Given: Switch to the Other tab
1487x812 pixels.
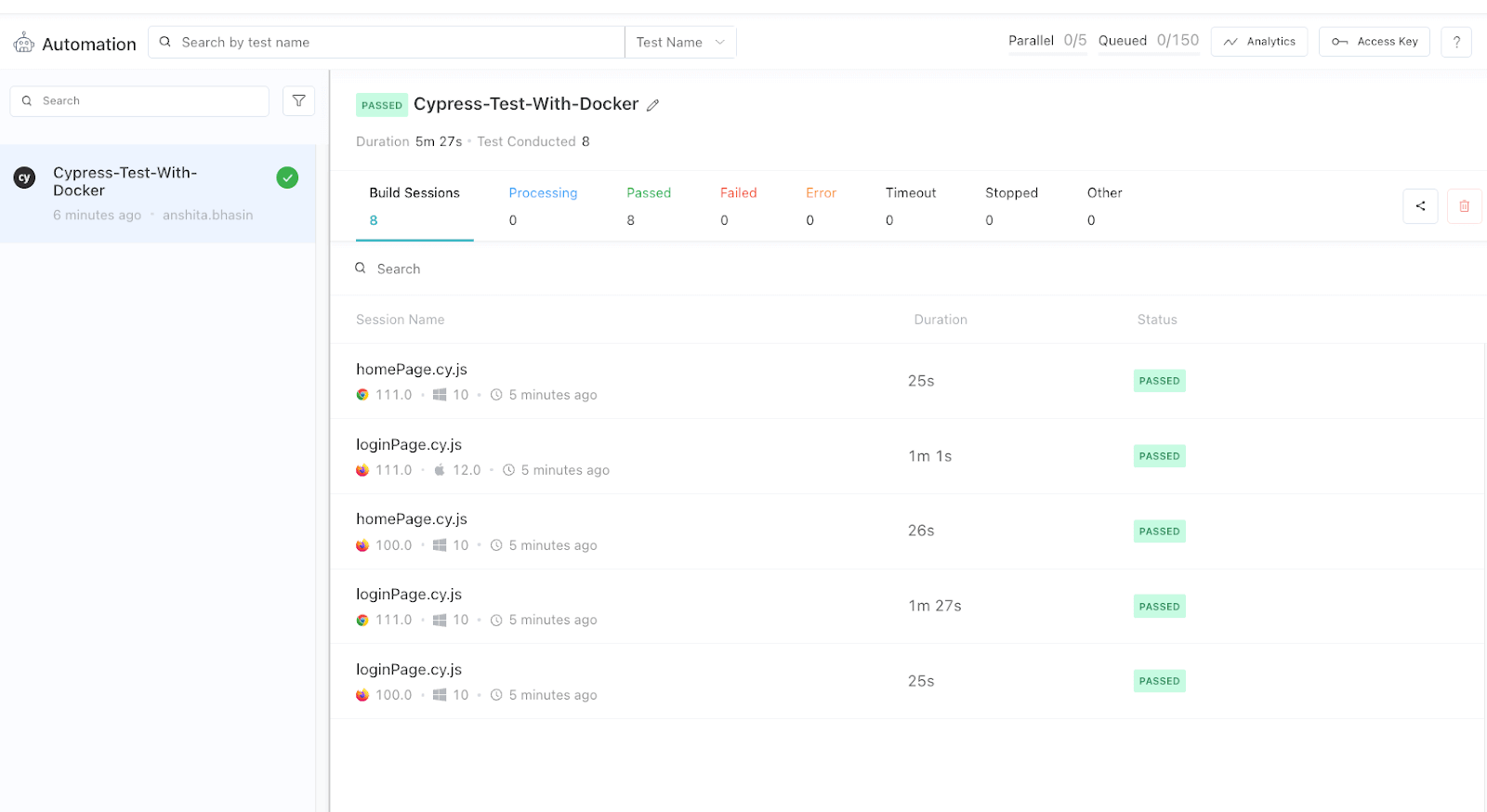Looking at the screenshot, I should tap(1104, 205).
